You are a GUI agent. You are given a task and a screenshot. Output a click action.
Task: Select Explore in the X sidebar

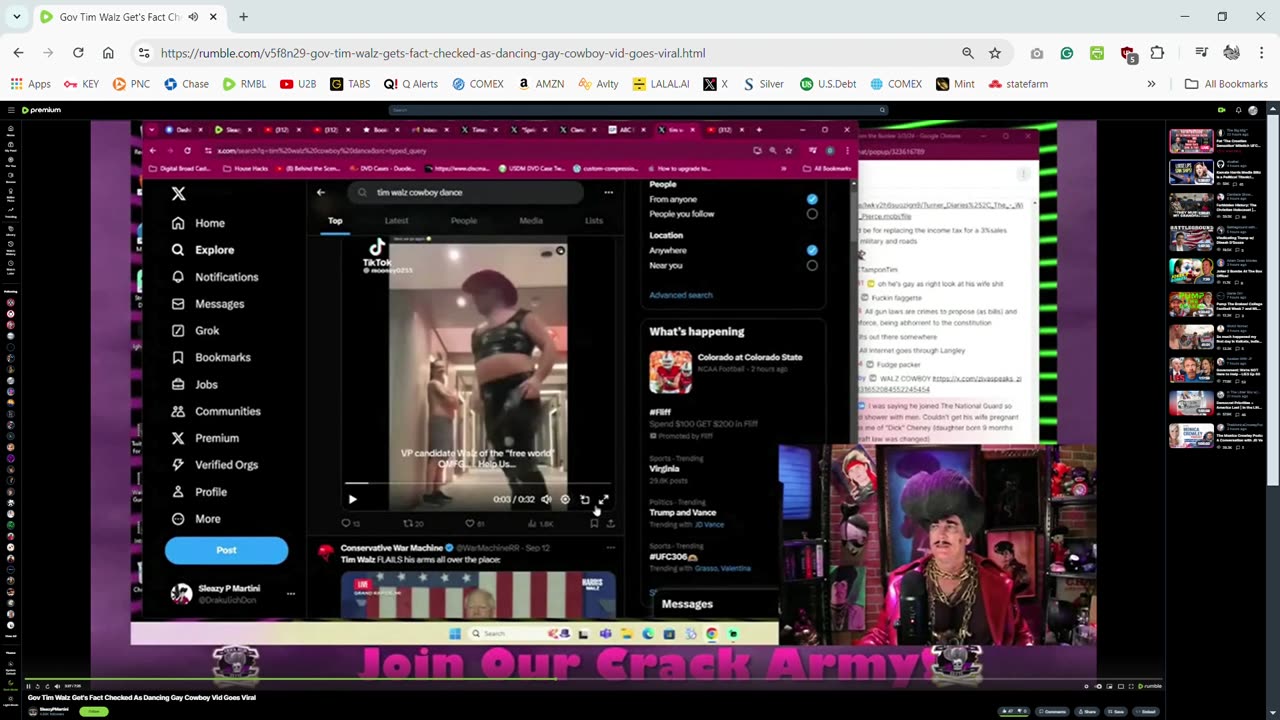203,250
